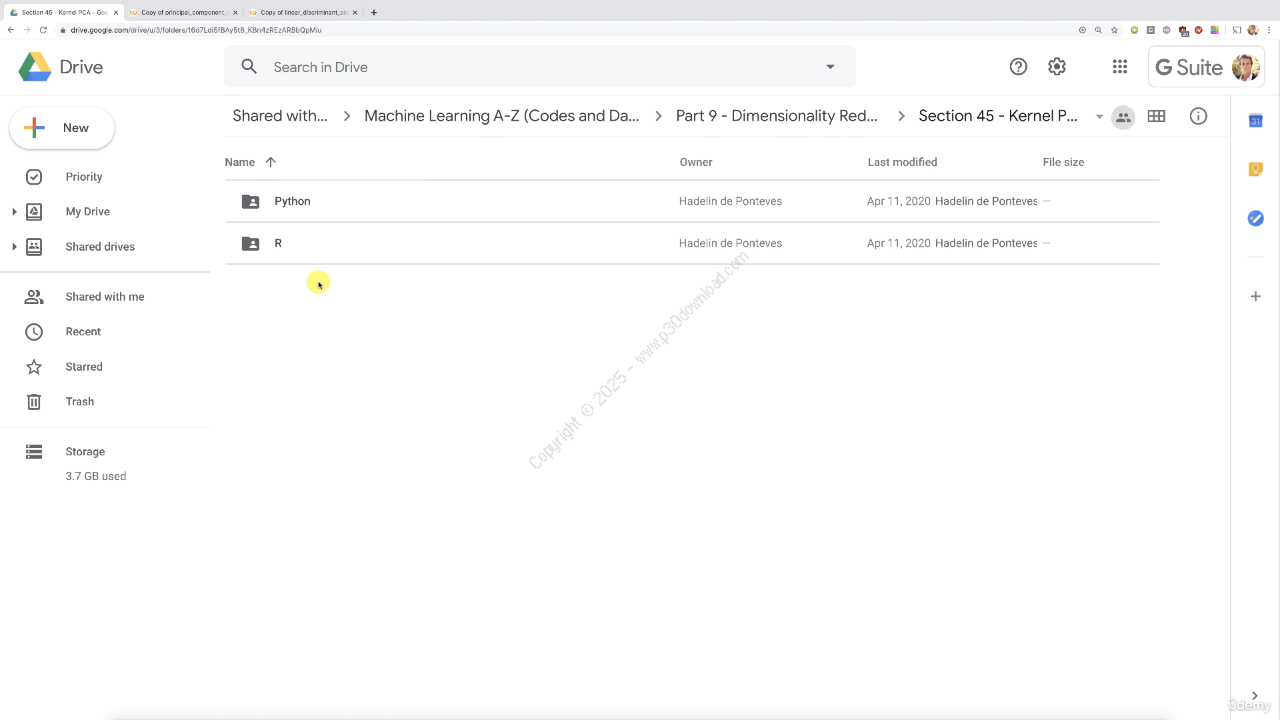Open the Google Drive settings gear
The width and height of the screenshot is (1280, 720).
pyautogui.click(x=1057, y=67)
